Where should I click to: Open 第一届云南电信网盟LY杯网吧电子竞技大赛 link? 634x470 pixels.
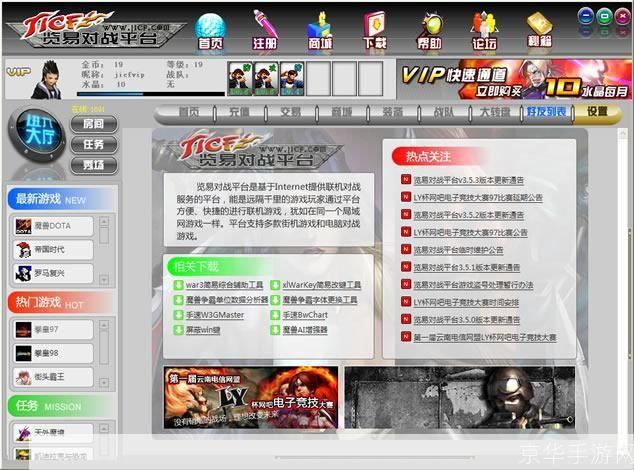484,337
